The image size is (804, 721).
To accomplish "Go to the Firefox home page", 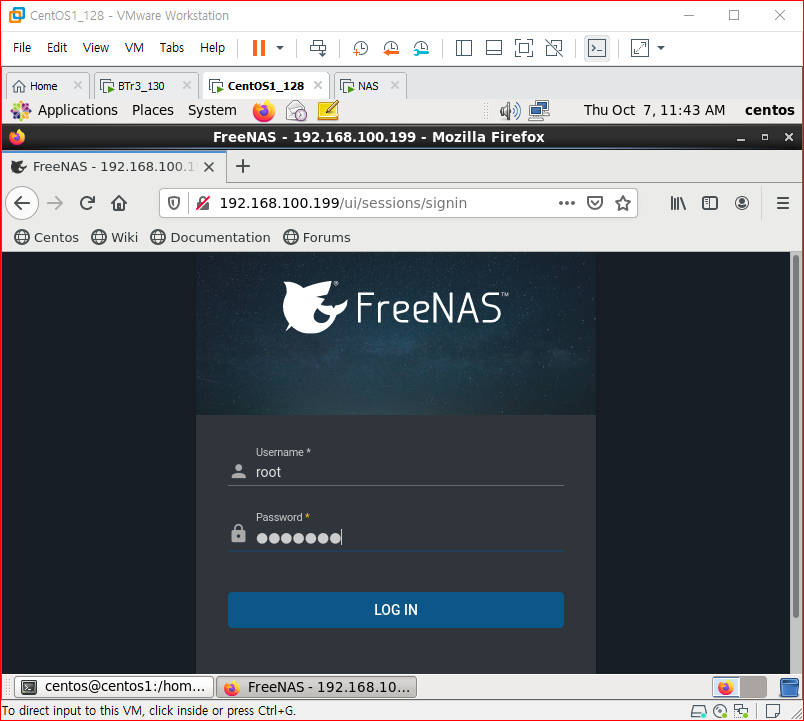I will pos(119,204).
